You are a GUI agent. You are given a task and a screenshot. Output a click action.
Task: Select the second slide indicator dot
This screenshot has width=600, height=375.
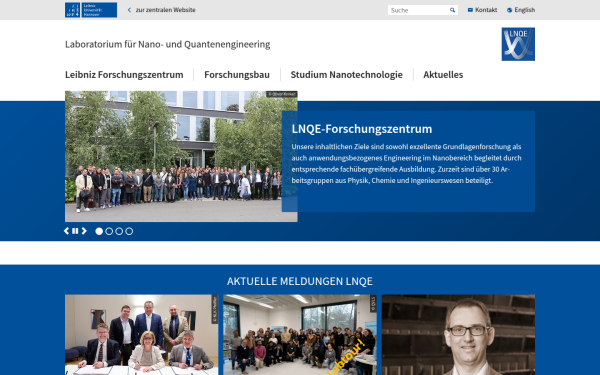[x=109, y=231]
